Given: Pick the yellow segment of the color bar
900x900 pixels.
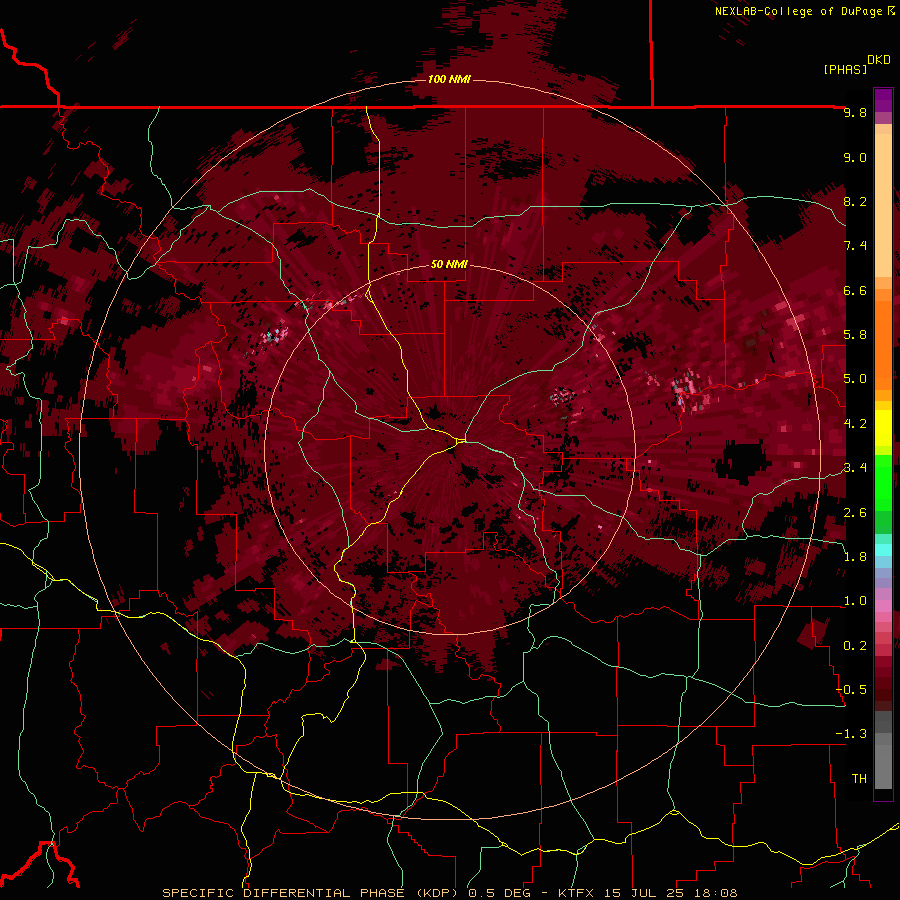Looking at the screenshot, I should 883,428.
